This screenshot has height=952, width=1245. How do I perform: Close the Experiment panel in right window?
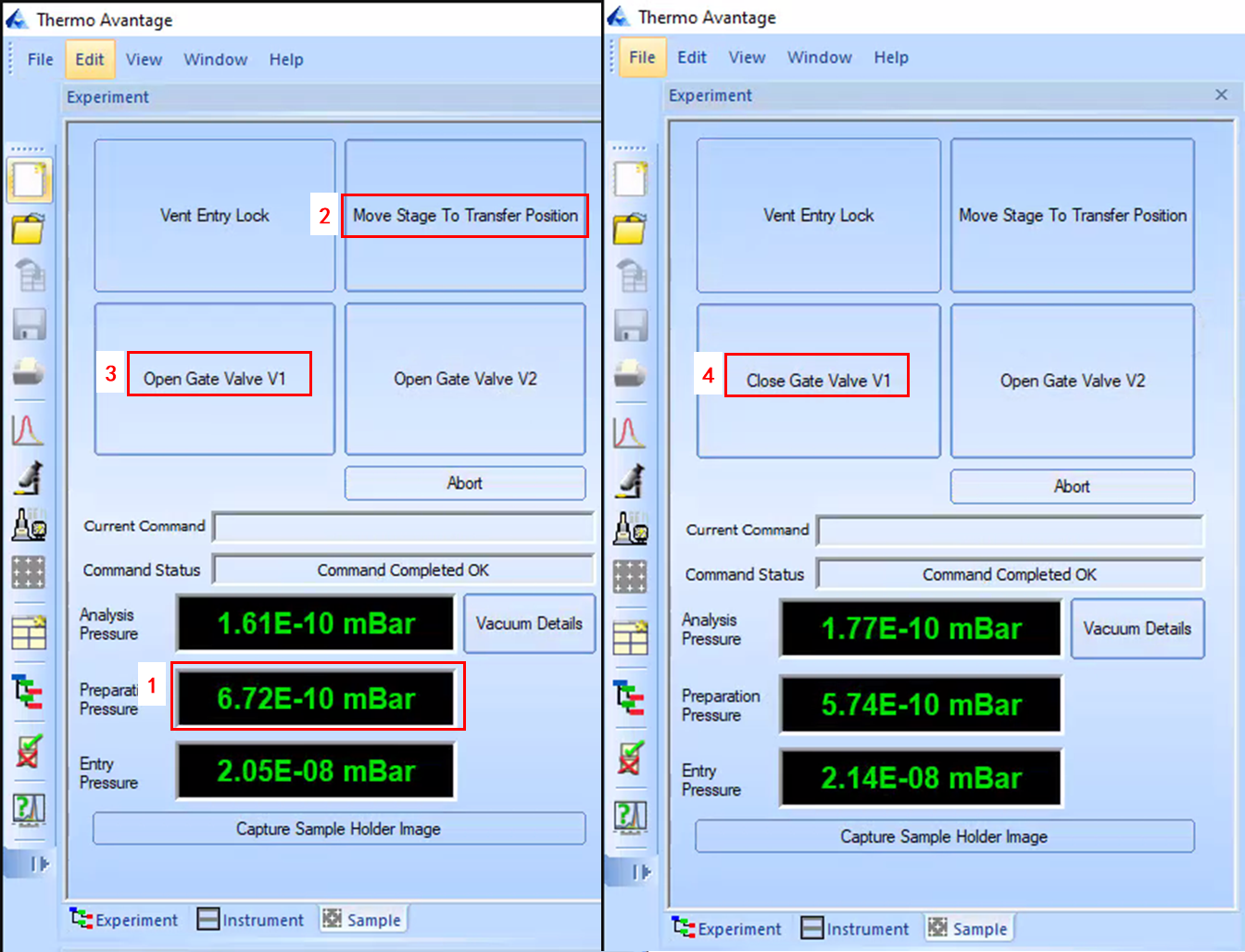coord(1221,95)
